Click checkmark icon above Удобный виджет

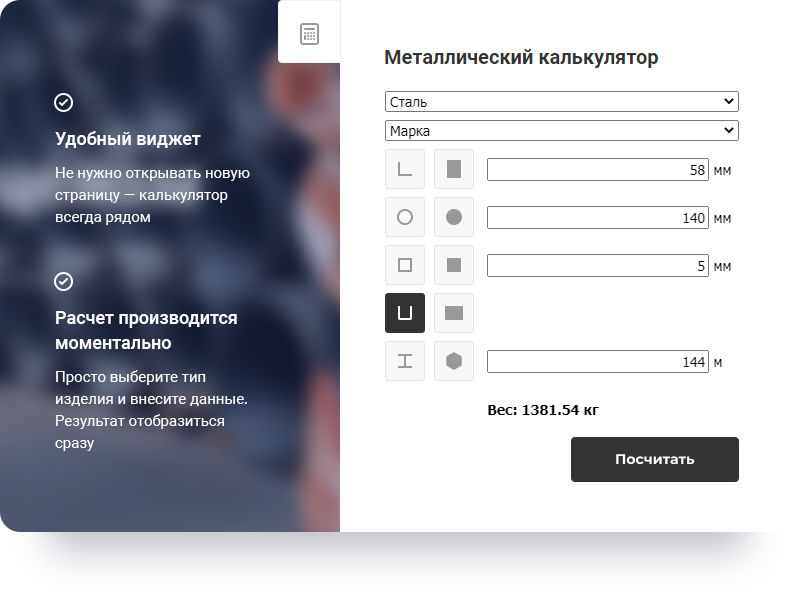point(63,103)
